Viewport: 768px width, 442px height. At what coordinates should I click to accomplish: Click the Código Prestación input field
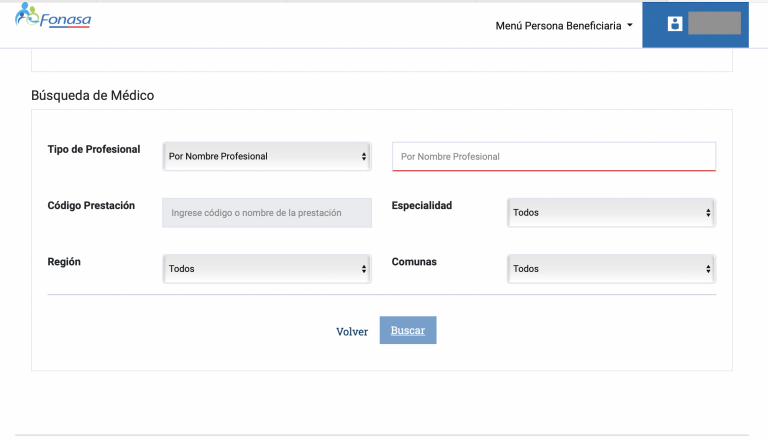click(266, 212)
